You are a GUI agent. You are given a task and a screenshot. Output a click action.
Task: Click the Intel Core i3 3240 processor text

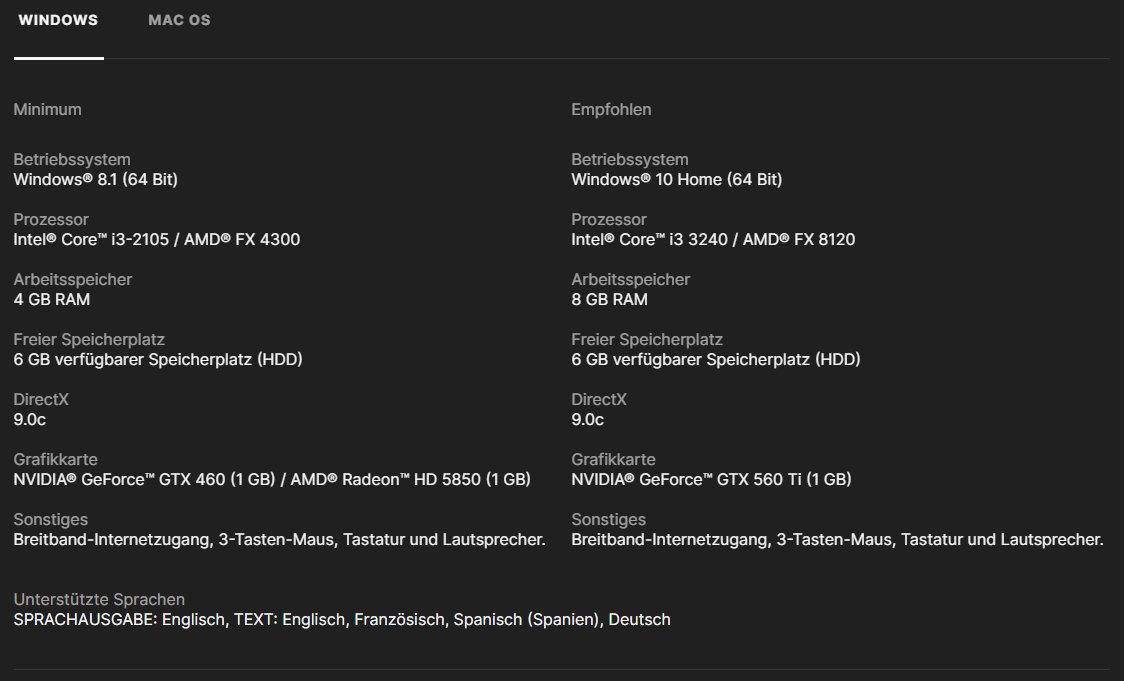(x=713, y=239)
